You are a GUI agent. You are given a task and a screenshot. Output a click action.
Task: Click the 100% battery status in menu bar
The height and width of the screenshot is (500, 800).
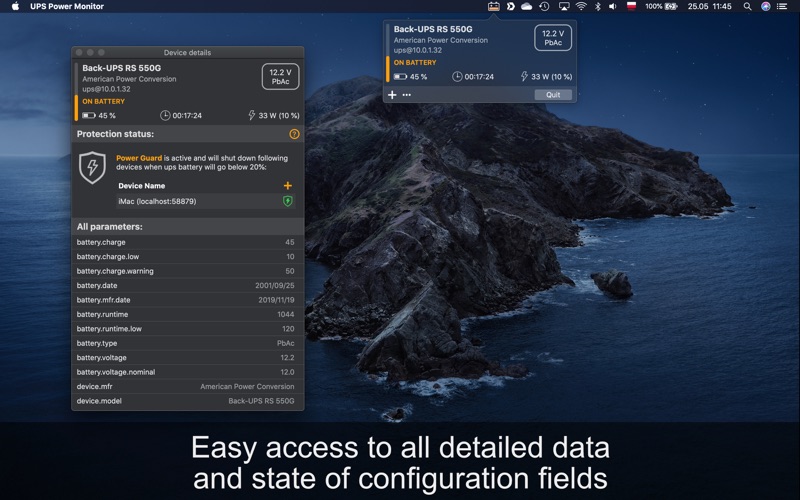pos(661,7)
